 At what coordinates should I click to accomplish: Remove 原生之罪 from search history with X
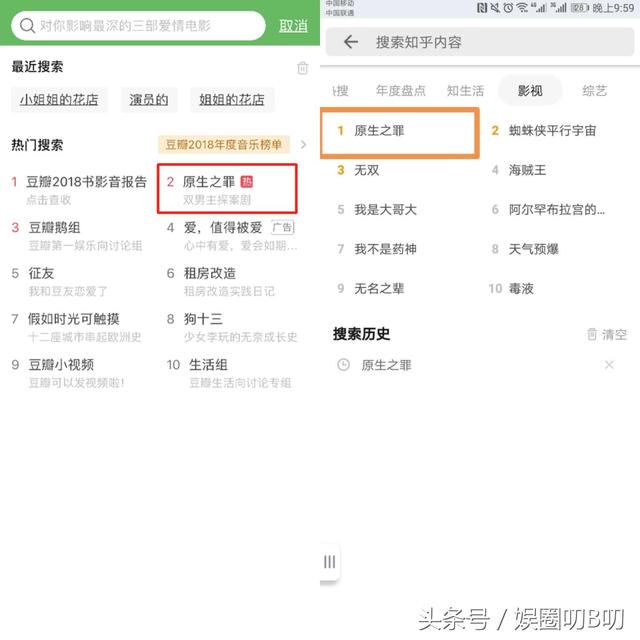pyautogui.click(x=609, y=364)
